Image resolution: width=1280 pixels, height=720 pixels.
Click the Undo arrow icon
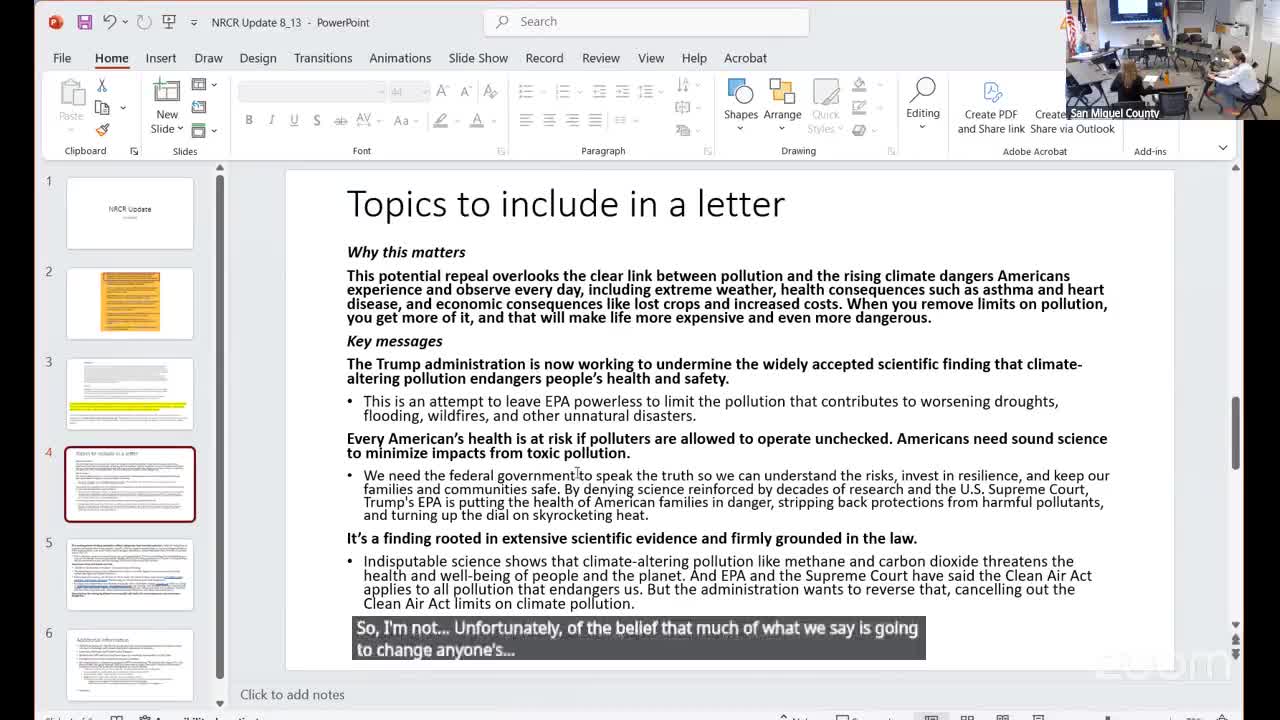[110, 22]
